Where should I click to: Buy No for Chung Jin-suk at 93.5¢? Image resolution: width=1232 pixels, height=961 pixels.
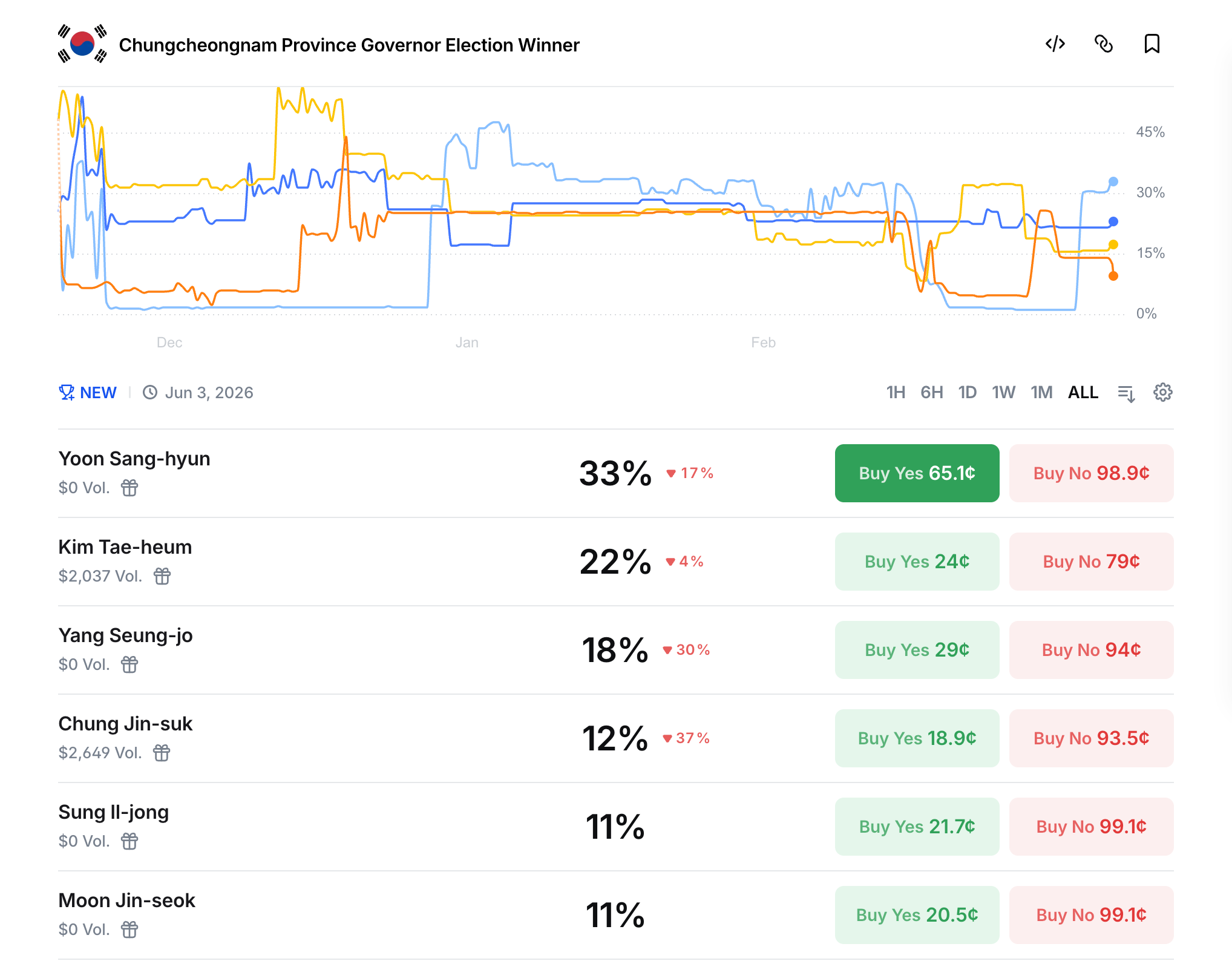[1091, 738]
